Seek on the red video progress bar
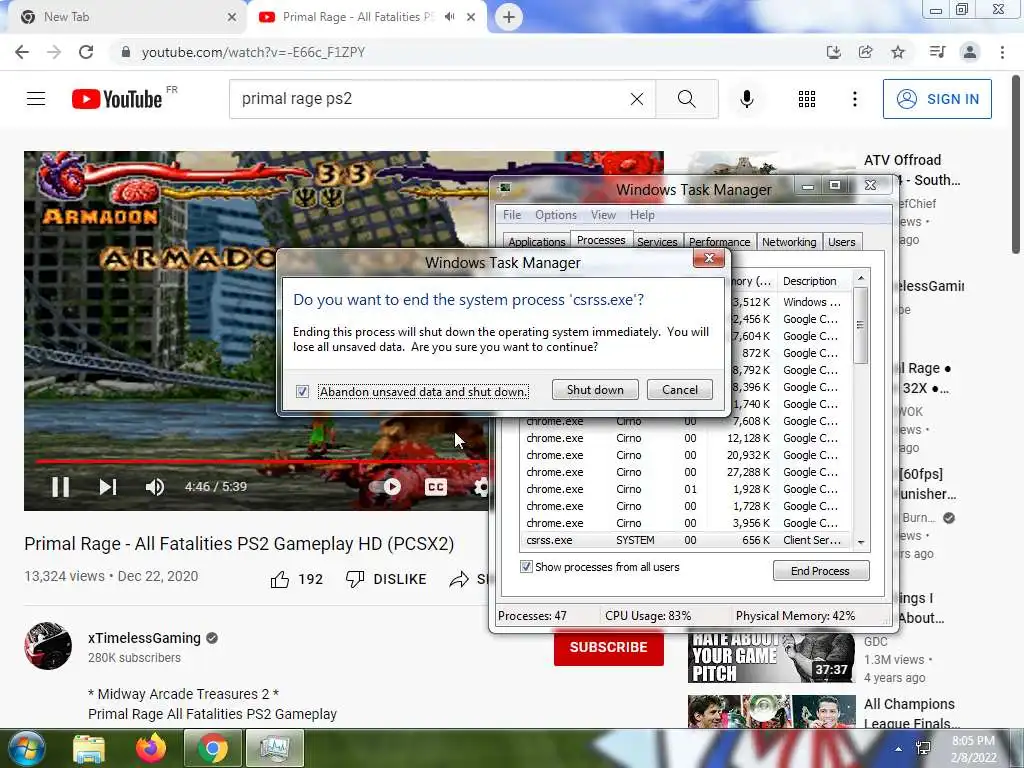 [261, 461]
